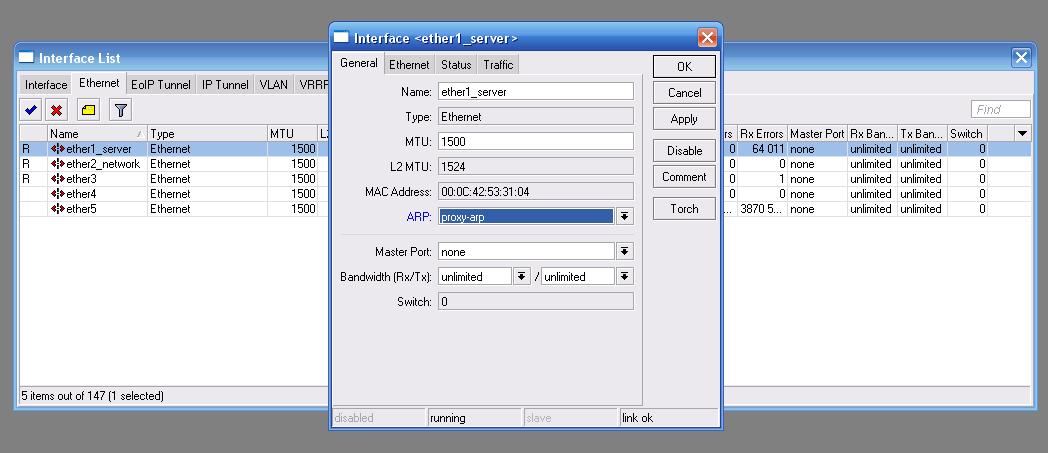Open the EoIP Tunnel tab
This screenshot has height=453, width=1048.
point(161,85)
